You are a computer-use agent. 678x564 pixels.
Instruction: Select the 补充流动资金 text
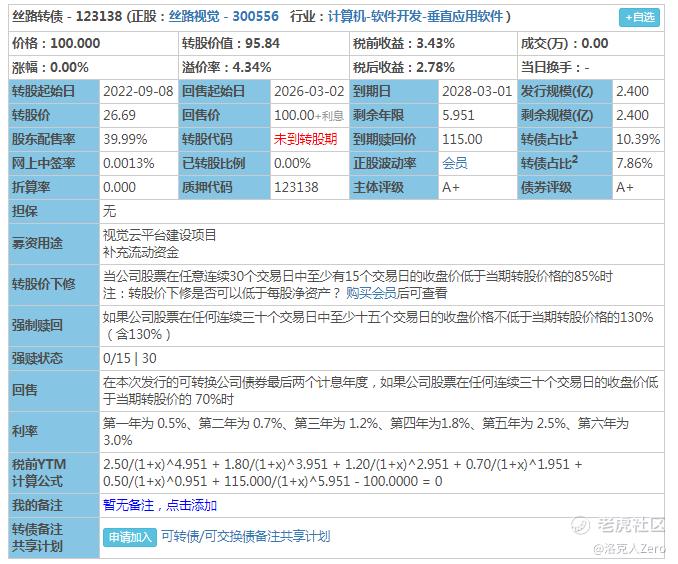tap(141, 252)
